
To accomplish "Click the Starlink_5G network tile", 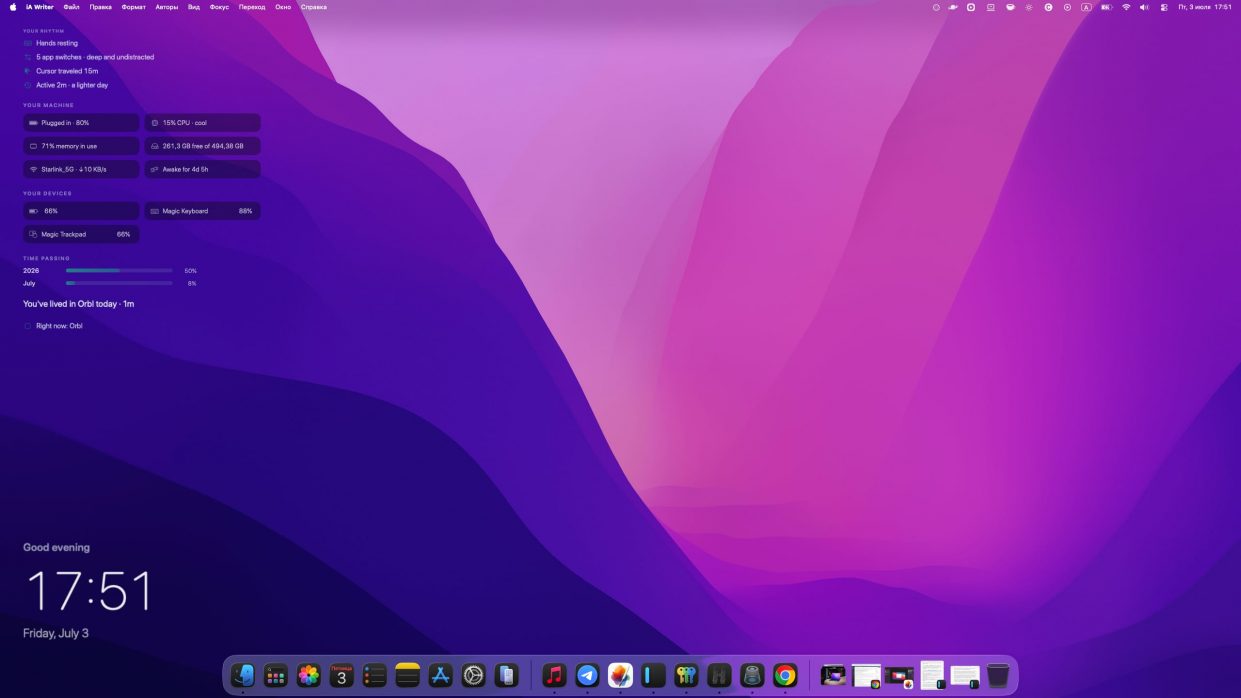I will [x=81, y=169].
